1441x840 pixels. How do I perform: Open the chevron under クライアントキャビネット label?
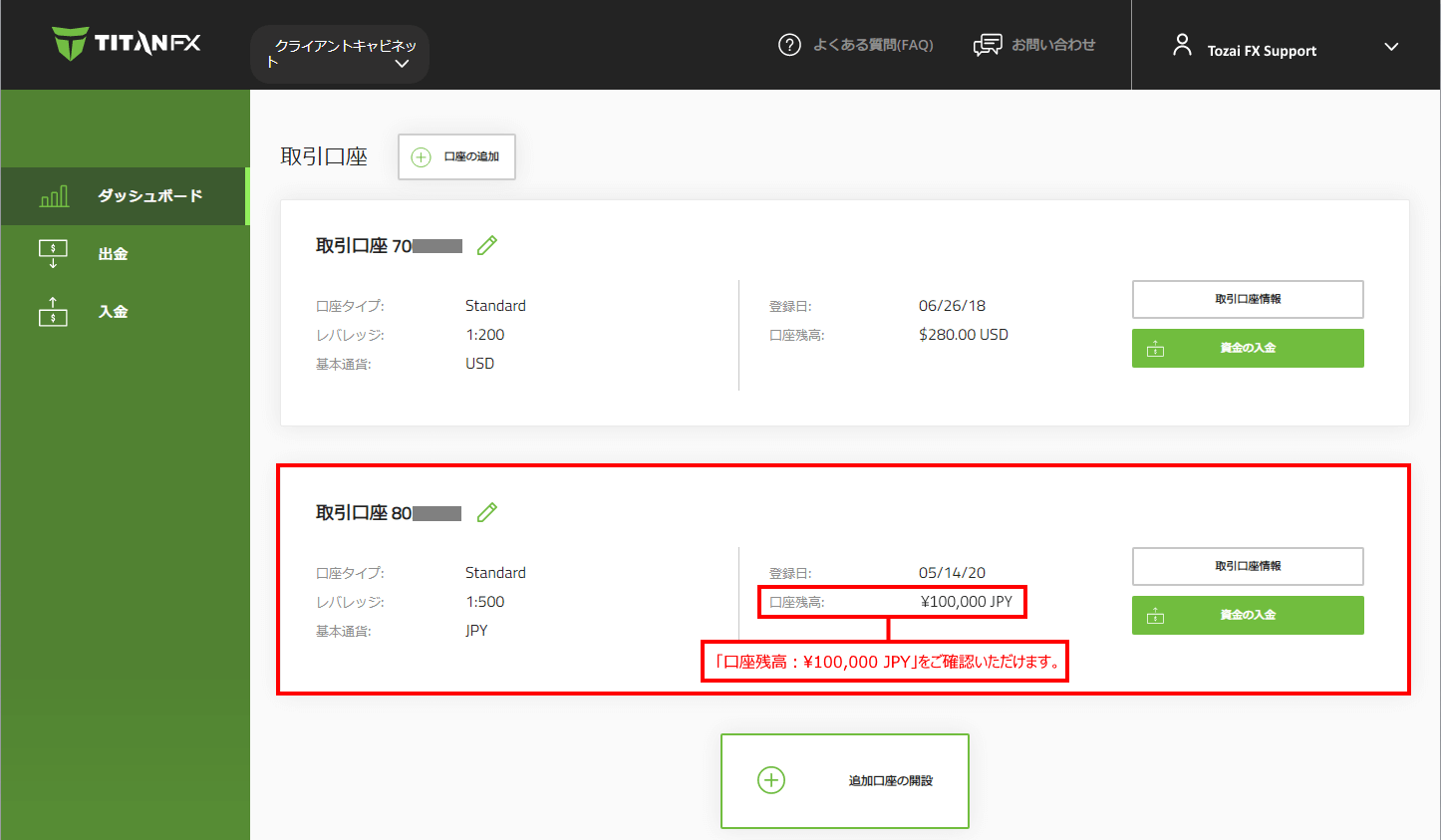402,63
